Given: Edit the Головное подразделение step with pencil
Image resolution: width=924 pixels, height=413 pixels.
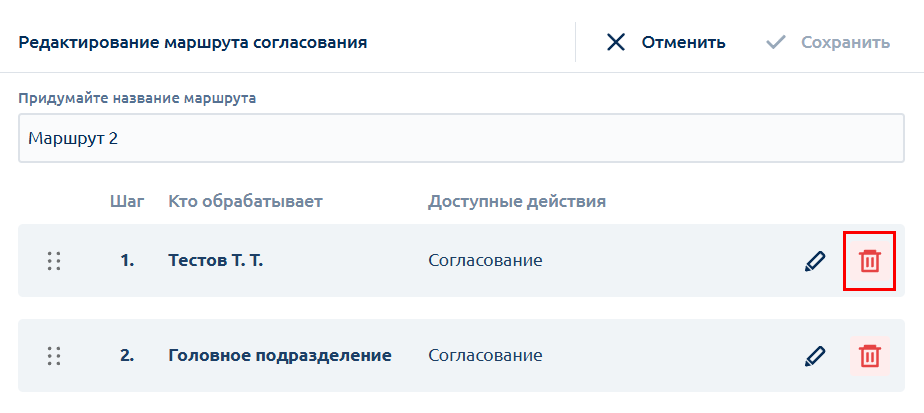Looking at the screenshot, I should [x=815, y=356].
